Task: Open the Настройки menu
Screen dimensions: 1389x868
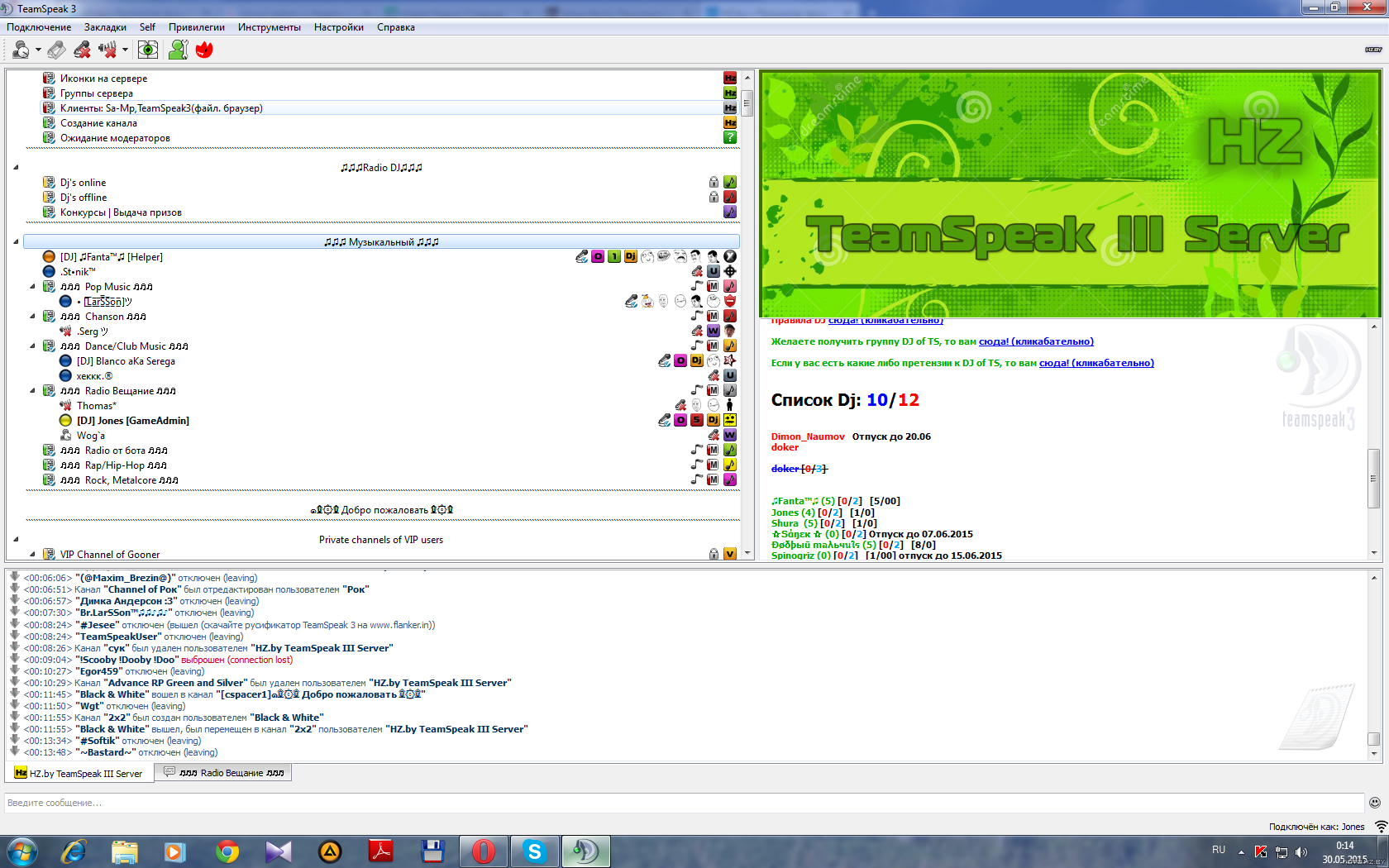Action: 339,27
